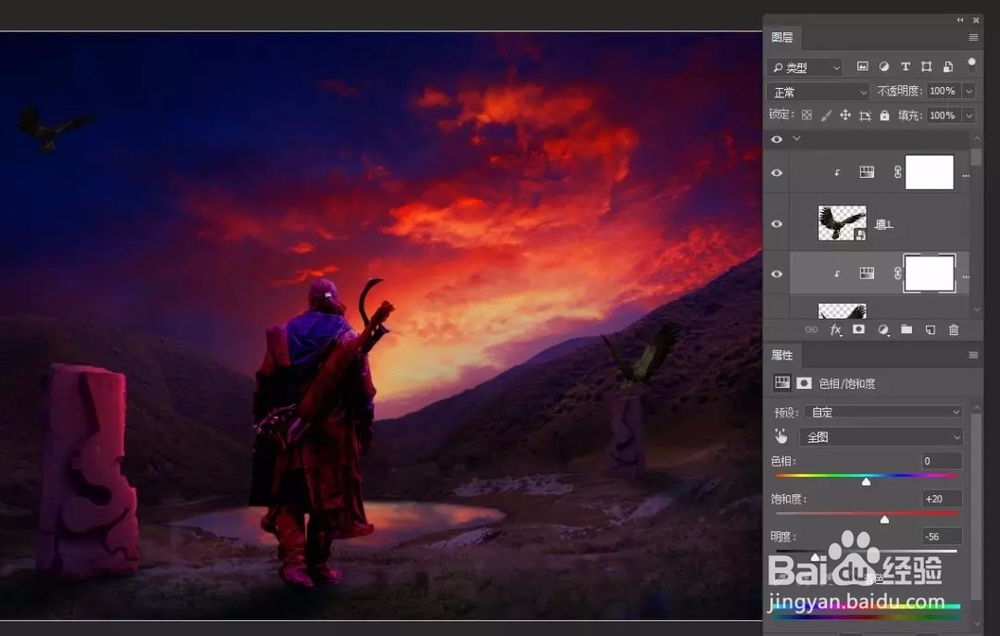Open the opacity 不透明度 slider dropdown arrow
The height and width of the screenshot is (636, 1000).
(969, 91)
